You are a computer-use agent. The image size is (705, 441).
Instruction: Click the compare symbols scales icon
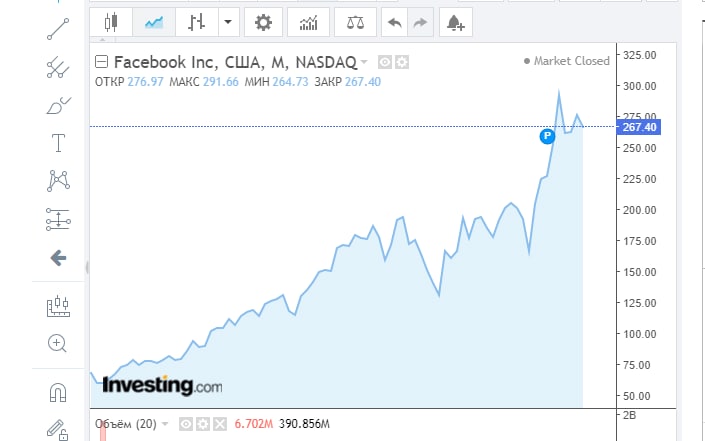355,21
